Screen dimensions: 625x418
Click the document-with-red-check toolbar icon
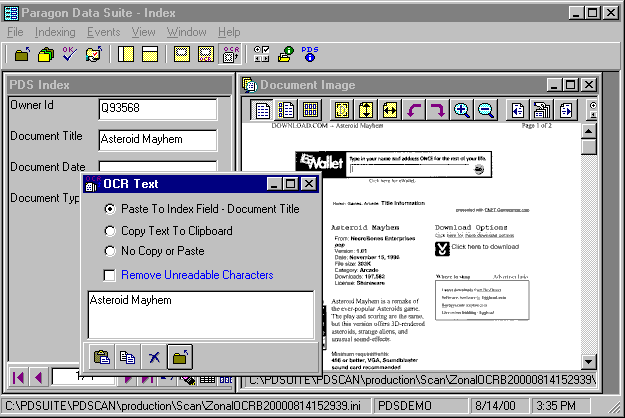(94, 54)
